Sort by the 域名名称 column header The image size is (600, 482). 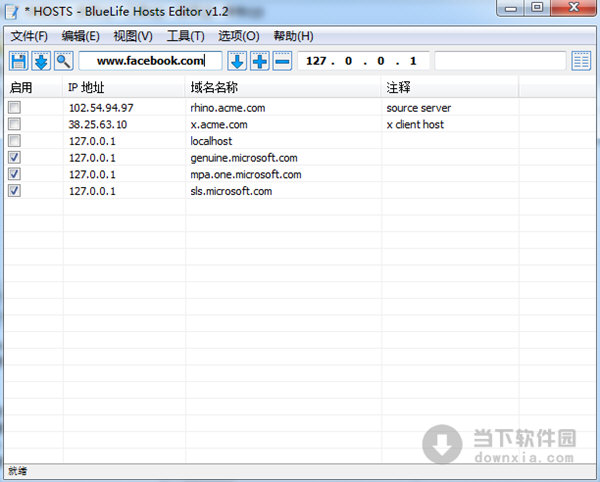coord(283,88)
